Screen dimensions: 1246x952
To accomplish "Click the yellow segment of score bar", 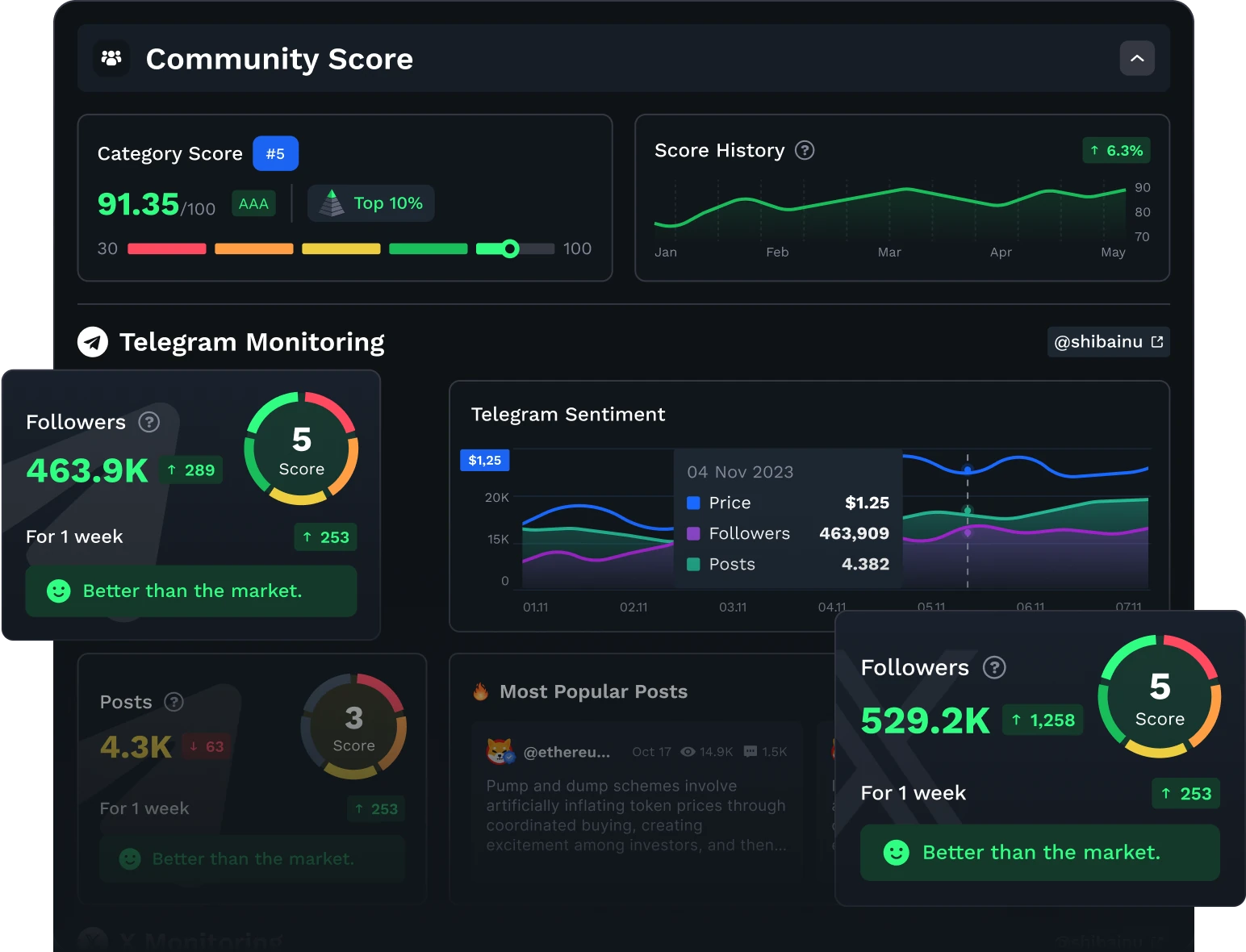I will click(341, 248).
